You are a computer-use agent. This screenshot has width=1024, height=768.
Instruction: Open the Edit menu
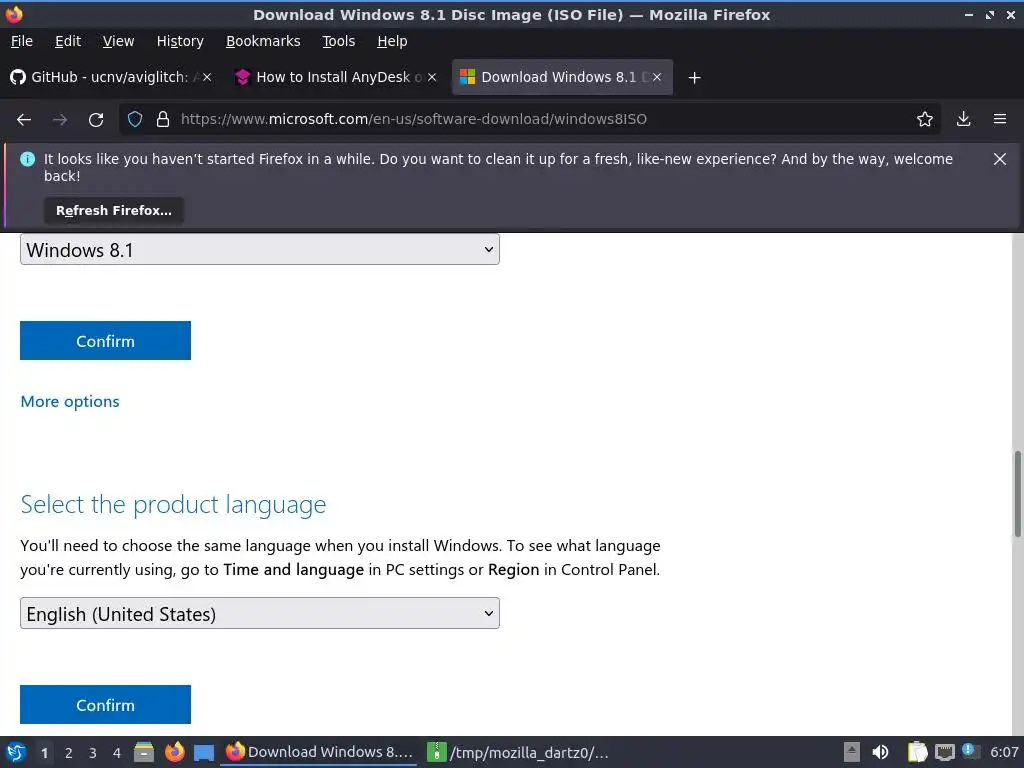point(68,41)
